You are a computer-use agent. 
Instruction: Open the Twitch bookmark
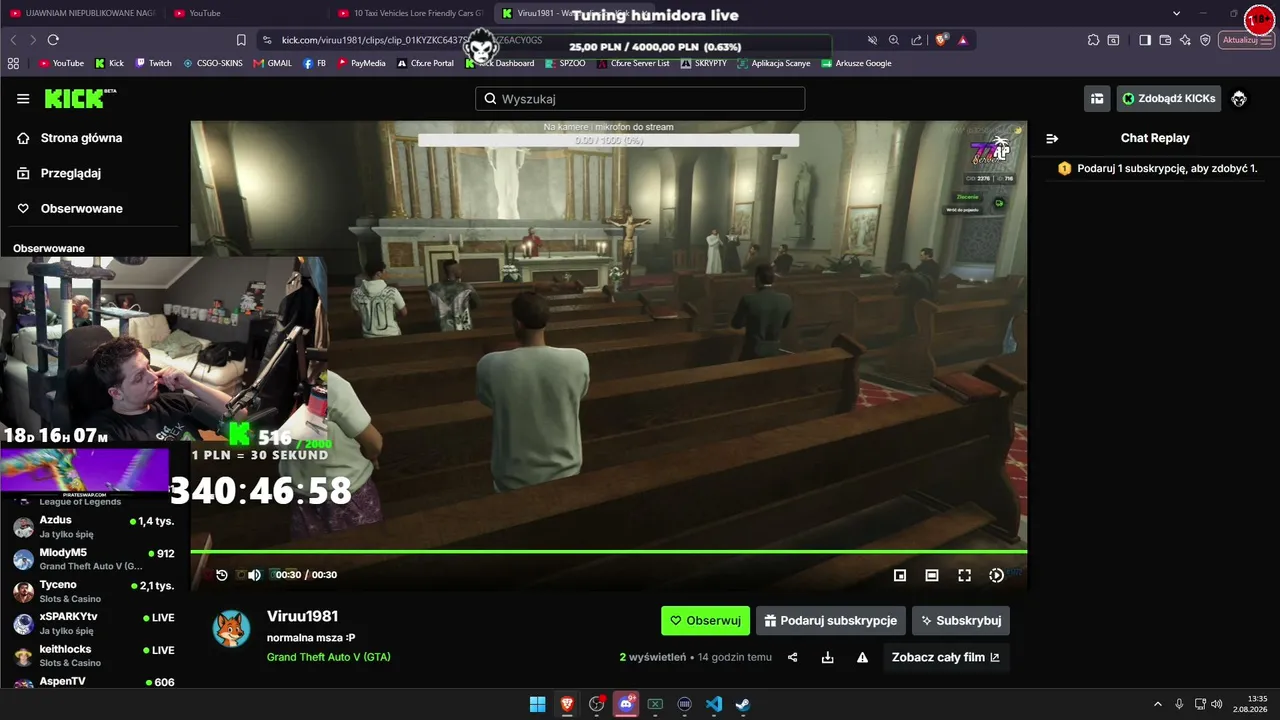[x=153, y=63]
